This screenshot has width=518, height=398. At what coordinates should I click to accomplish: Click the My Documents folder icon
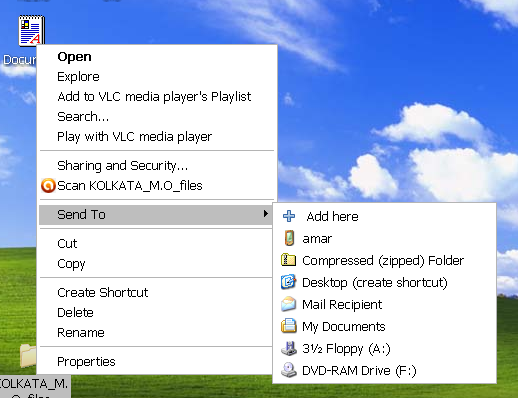tap(289, 326)
